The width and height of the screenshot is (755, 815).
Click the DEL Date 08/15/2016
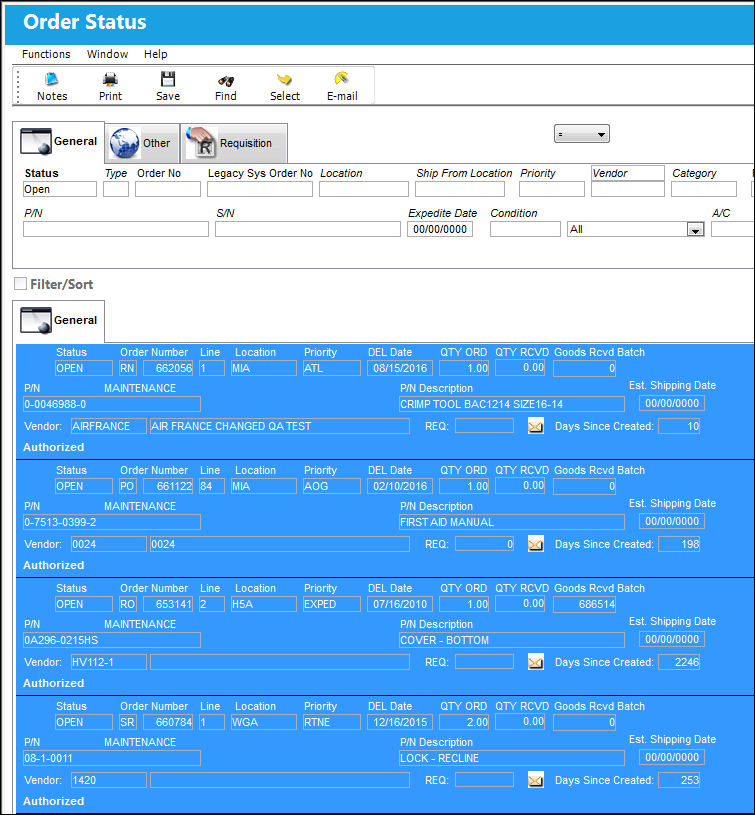click(x=400, y=368)
